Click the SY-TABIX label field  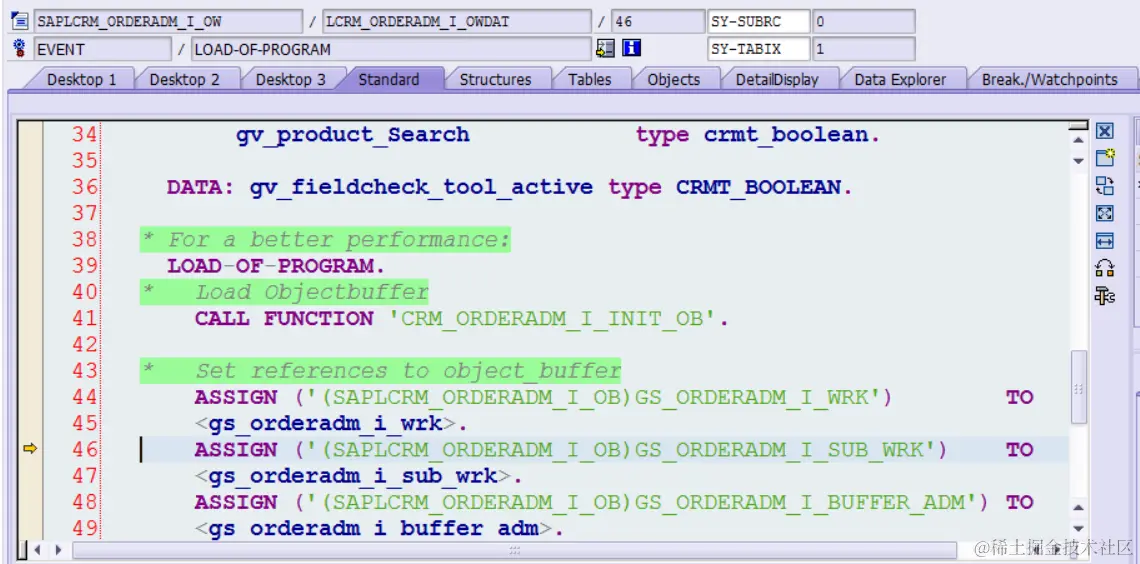758,49
